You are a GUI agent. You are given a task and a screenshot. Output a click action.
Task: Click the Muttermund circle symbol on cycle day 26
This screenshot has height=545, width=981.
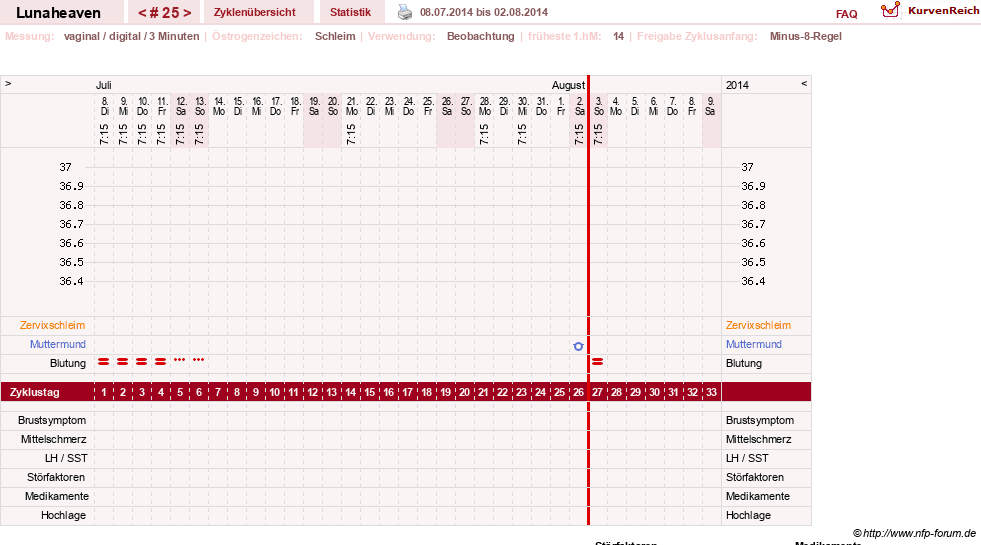[x=578, y=346]
